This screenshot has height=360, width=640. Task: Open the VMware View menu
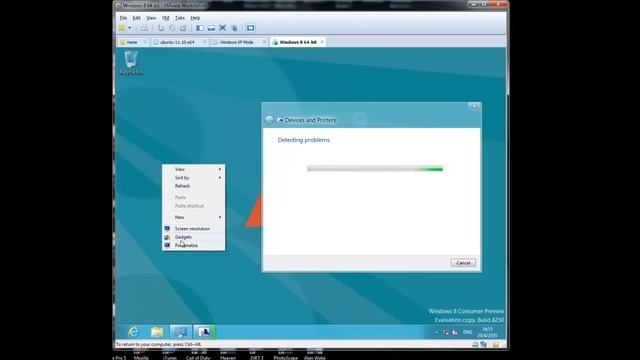pyautogui.click(x=151, y=18)
